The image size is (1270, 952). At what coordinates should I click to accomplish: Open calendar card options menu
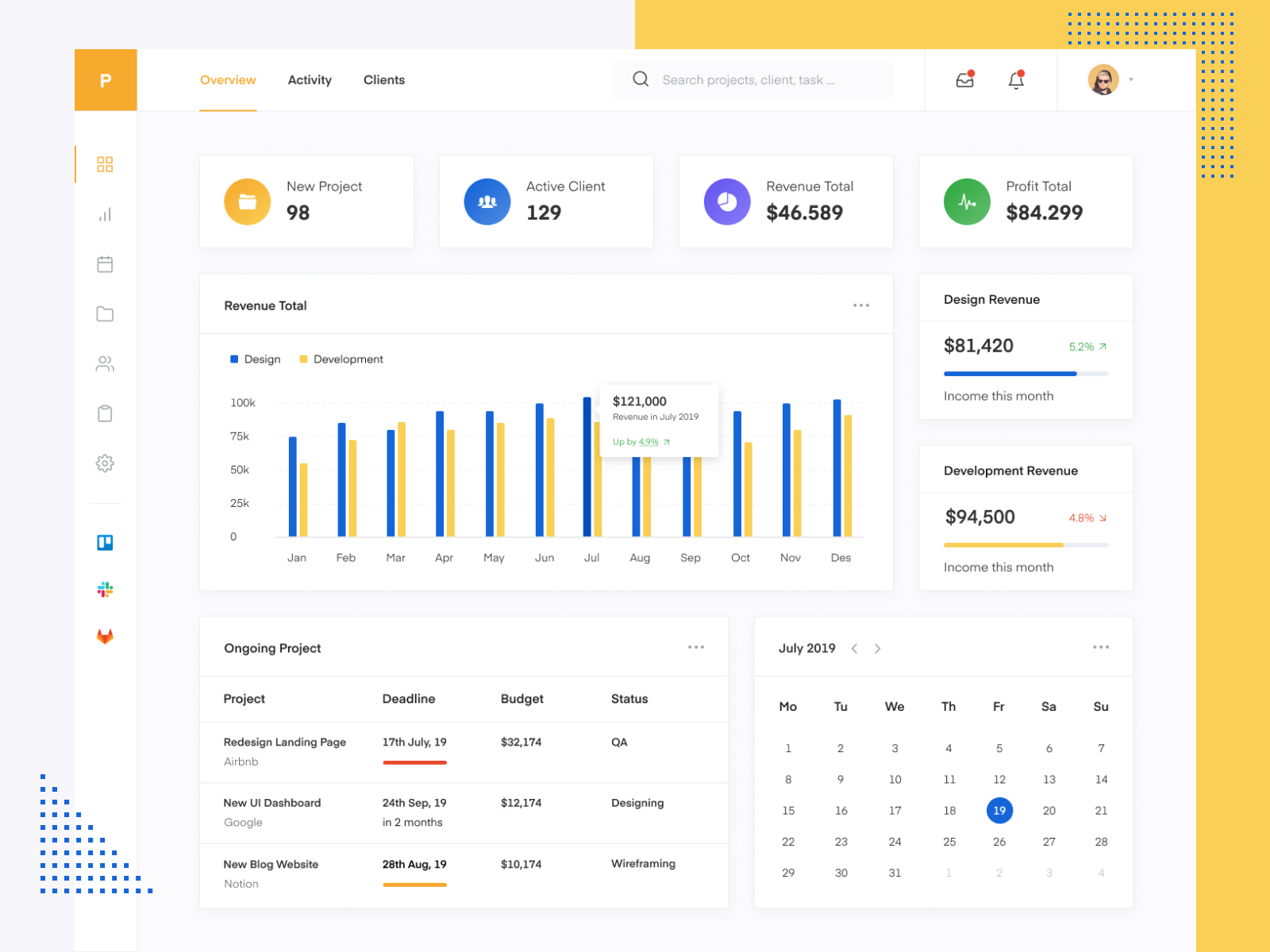pos(1101,647)
